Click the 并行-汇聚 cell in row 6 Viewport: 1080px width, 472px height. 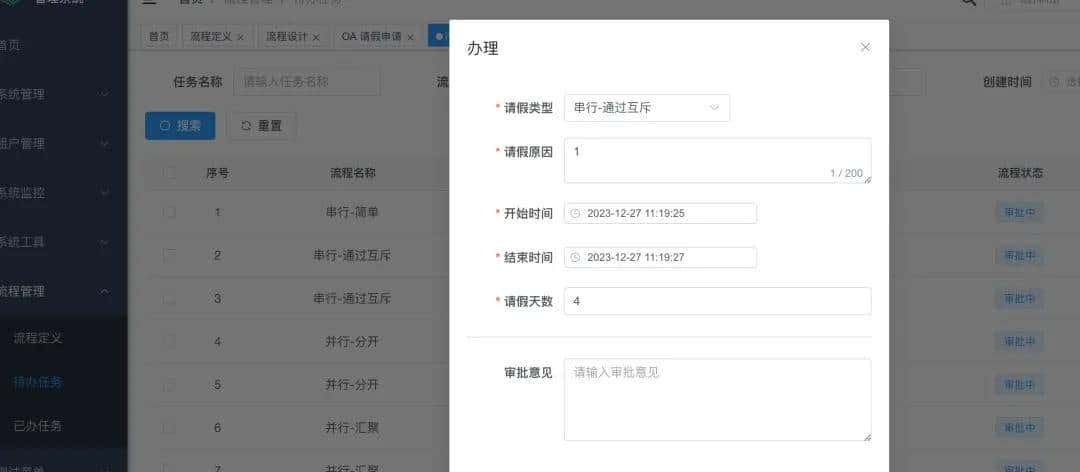tap(352, 428)
